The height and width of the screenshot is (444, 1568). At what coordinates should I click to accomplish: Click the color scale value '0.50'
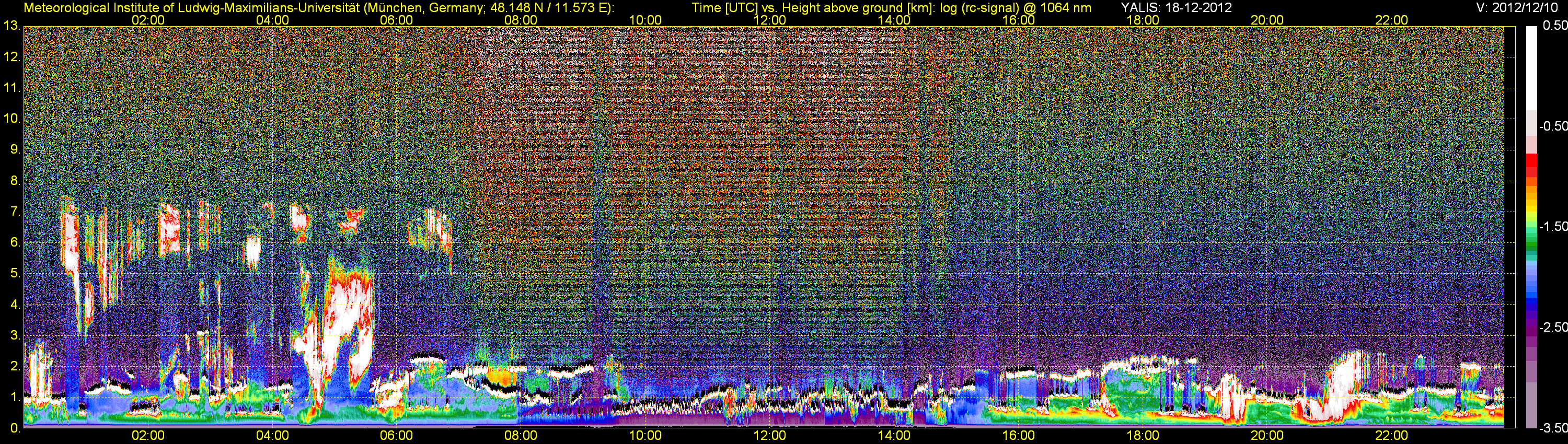click(x=1554, y=26)
